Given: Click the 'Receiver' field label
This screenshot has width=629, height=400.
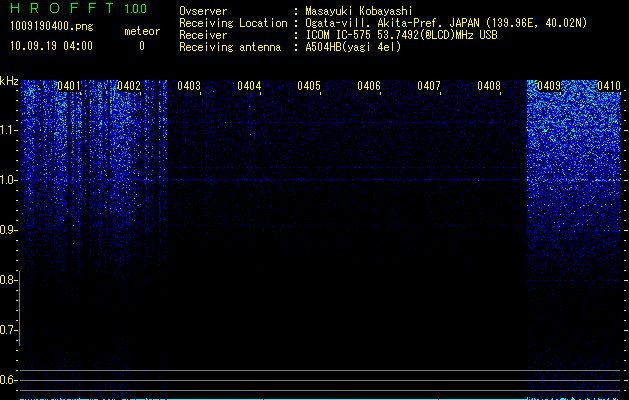Looking at the screenshot, I should click(203, 35).
